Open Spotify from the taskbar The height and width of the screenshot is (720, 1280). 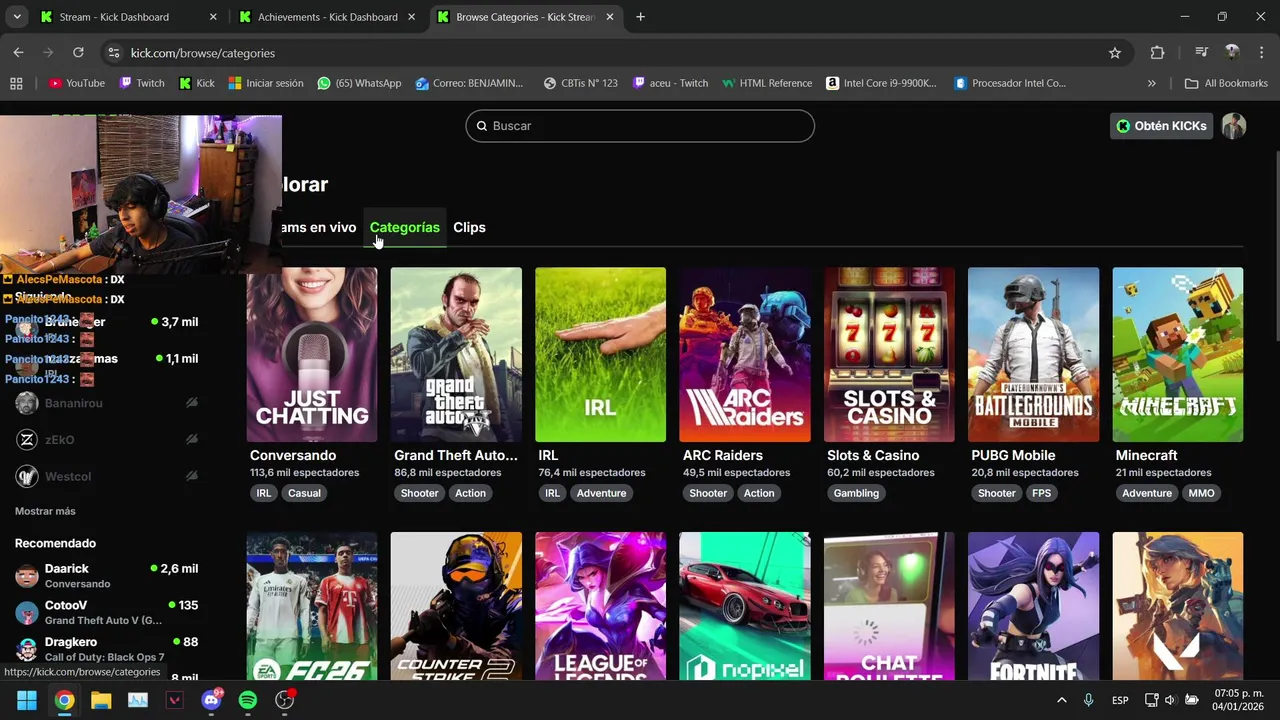point(248,700)
